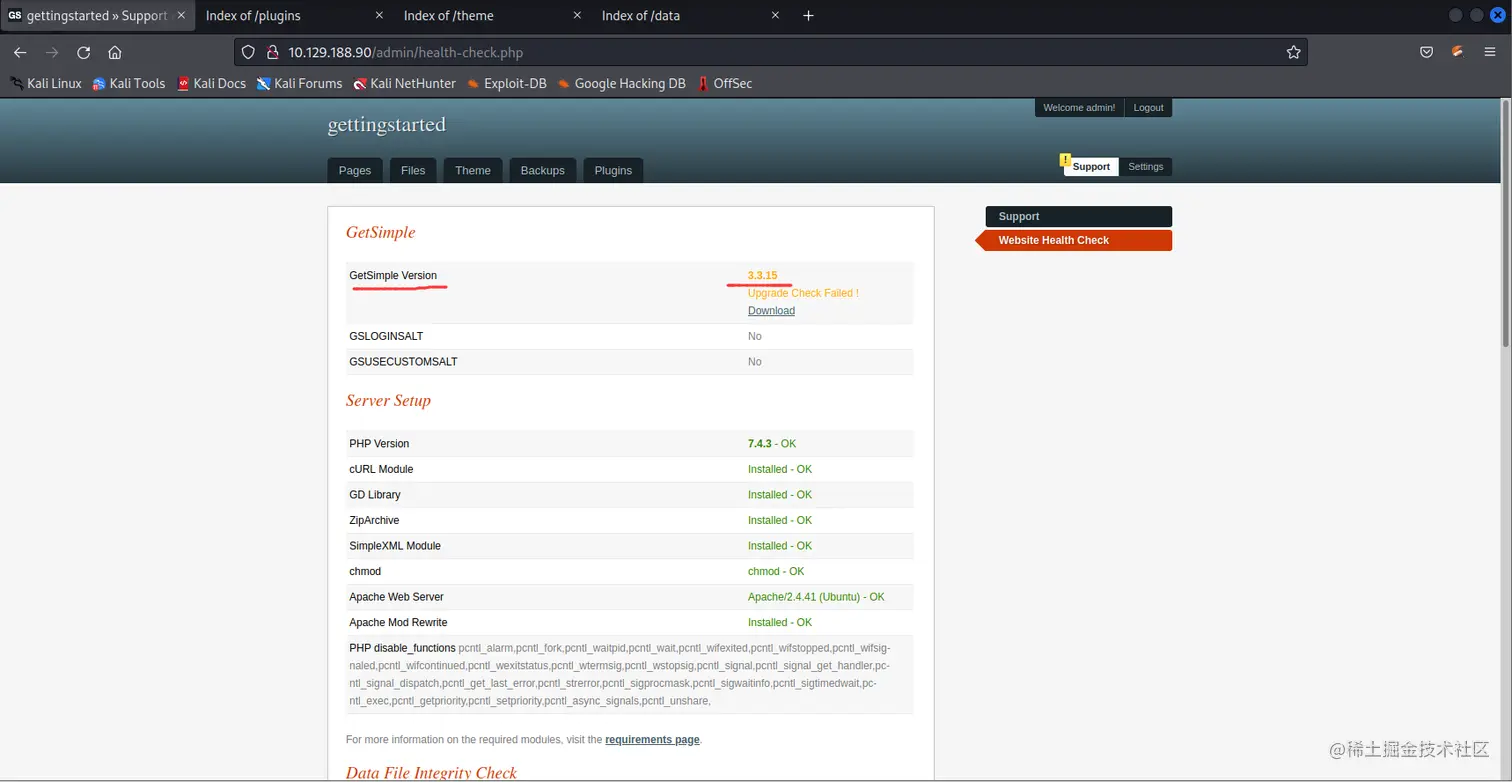The image size is (1512, 782).
Task: Open the Settings tab
Action: (x=1146, y=167)
